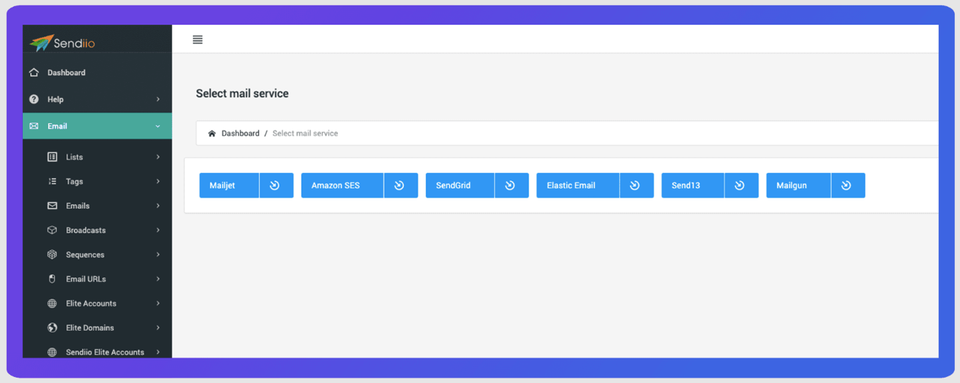Screen dimensions: 960x383
Task: Click the Elite Accounts globe icon
Action: tap(52, 303)
